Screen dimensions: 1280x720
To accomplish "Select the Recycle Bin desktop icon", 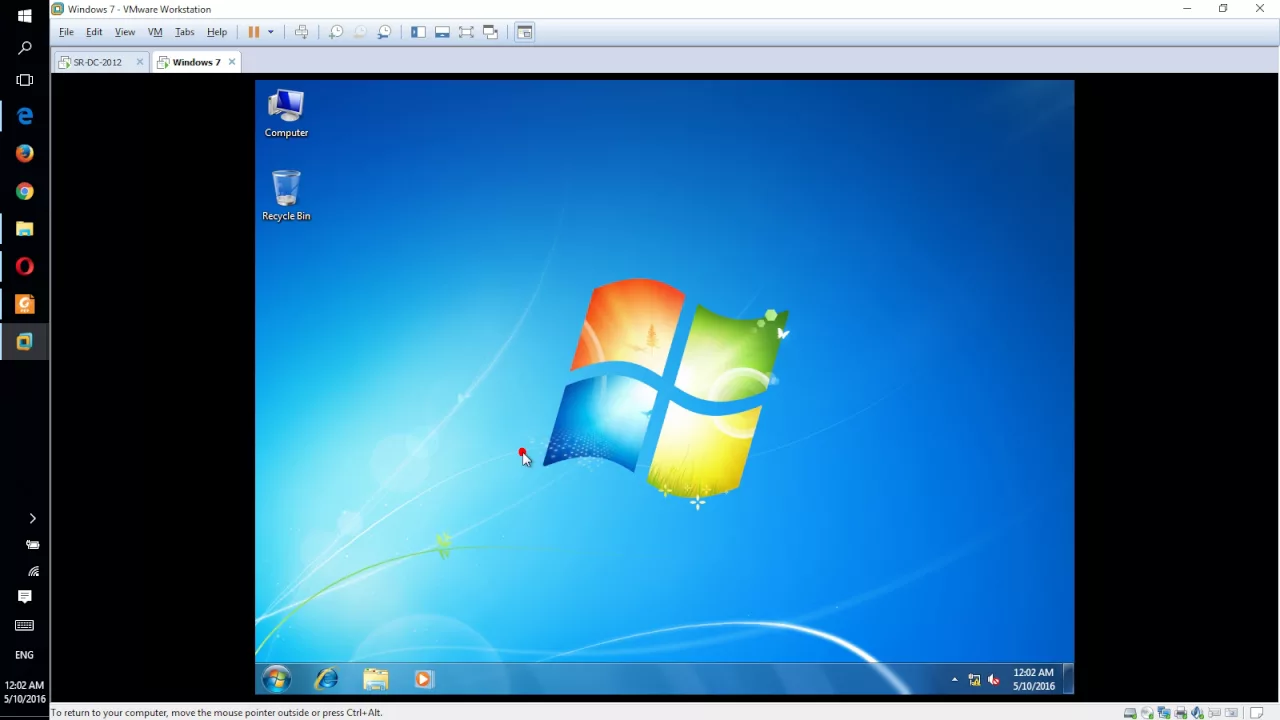I will [286, 195].
